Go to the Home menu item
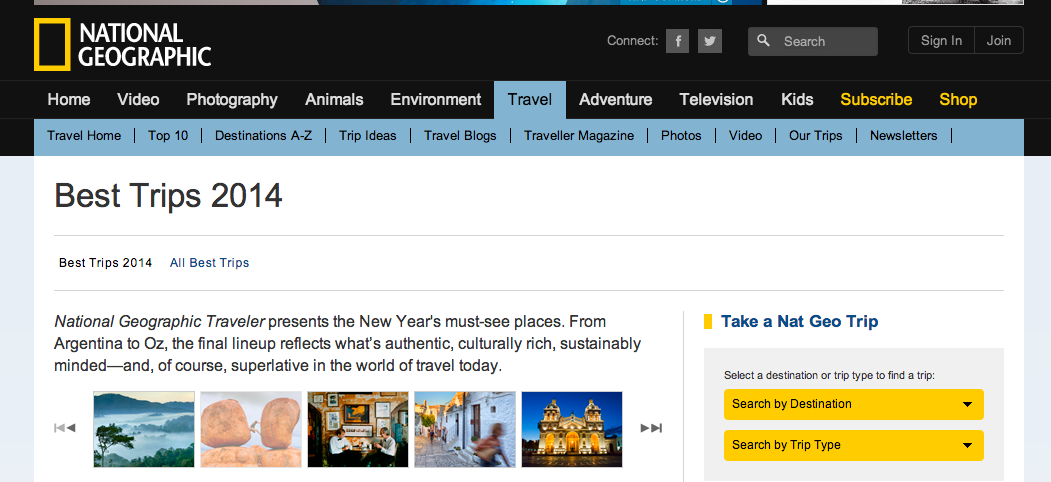The width and height of the screenshot is (1051, 482). click(x=69, y=100)
